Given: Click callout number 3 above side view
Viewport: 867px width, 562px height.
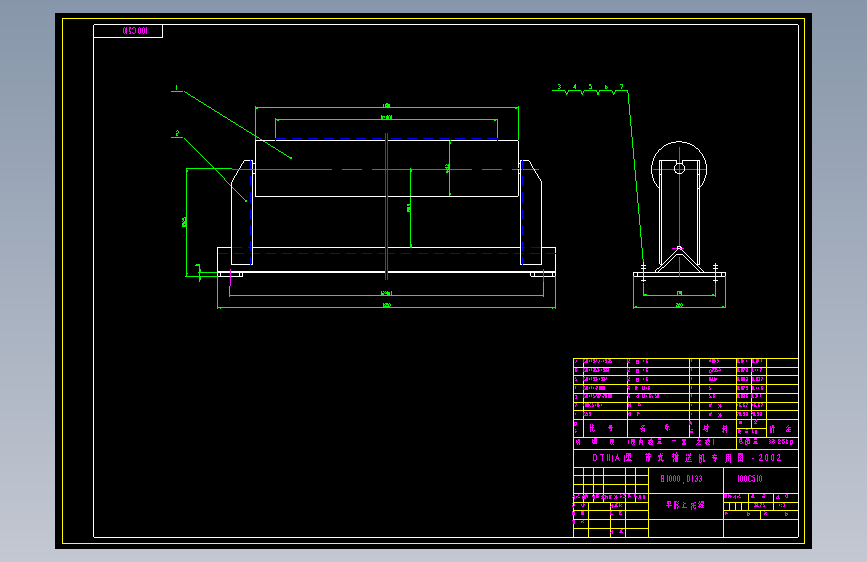Looking at the screenshot, I should [x=559, y=87].
